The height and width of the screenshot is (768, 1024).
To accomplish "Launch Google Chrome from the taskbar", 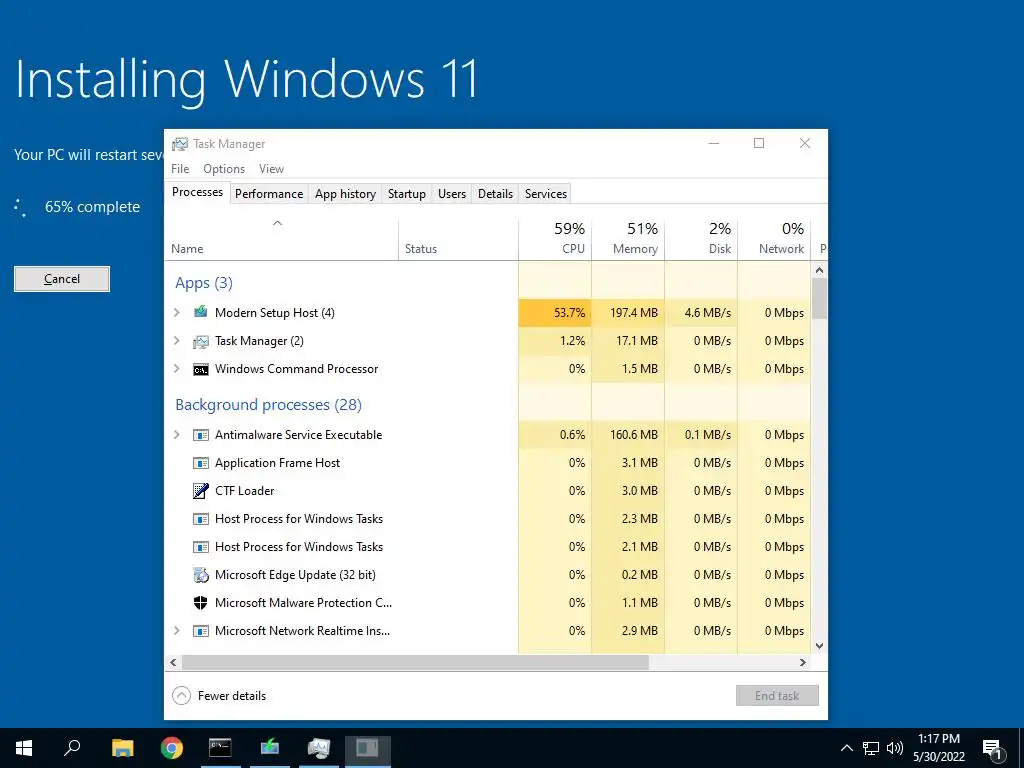I will pos(171,748).
